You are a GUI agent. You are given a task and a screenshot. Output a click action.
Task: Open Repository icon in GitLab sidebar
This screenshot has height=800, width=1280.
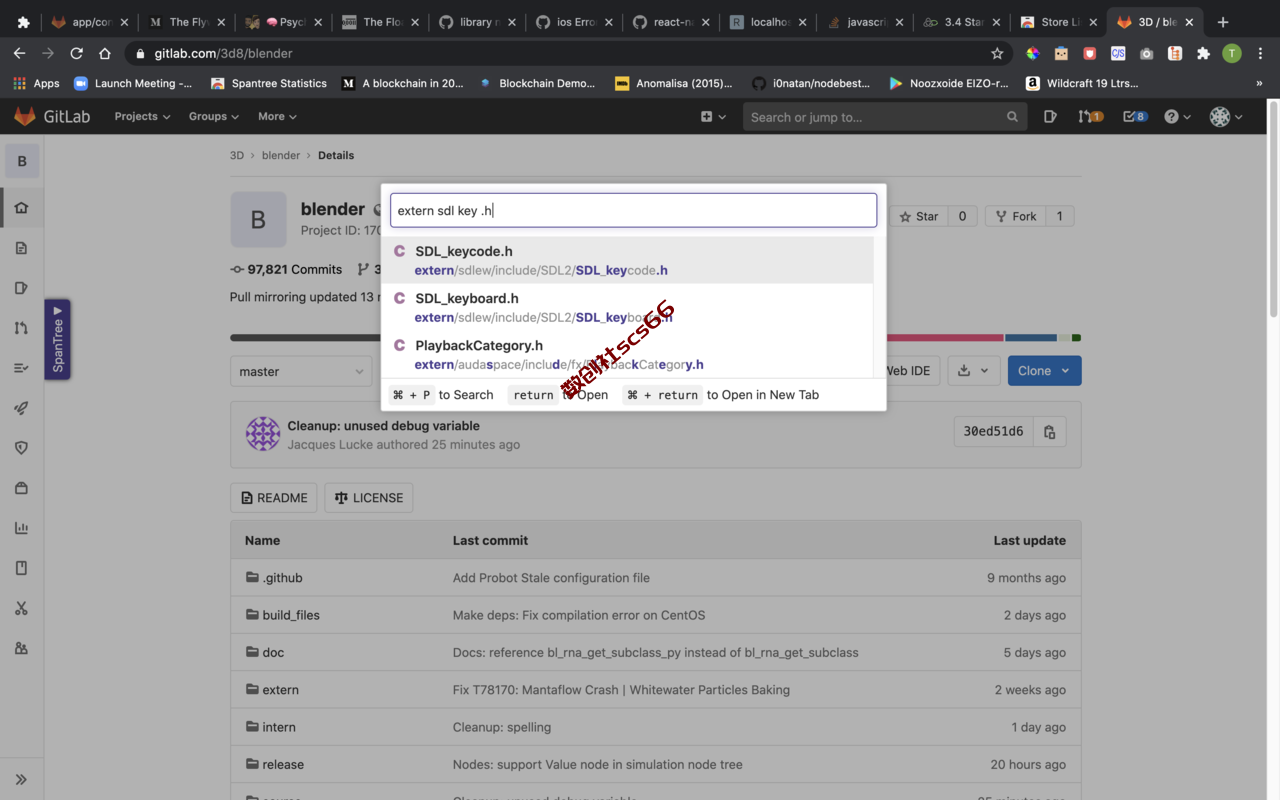point(21,248)
